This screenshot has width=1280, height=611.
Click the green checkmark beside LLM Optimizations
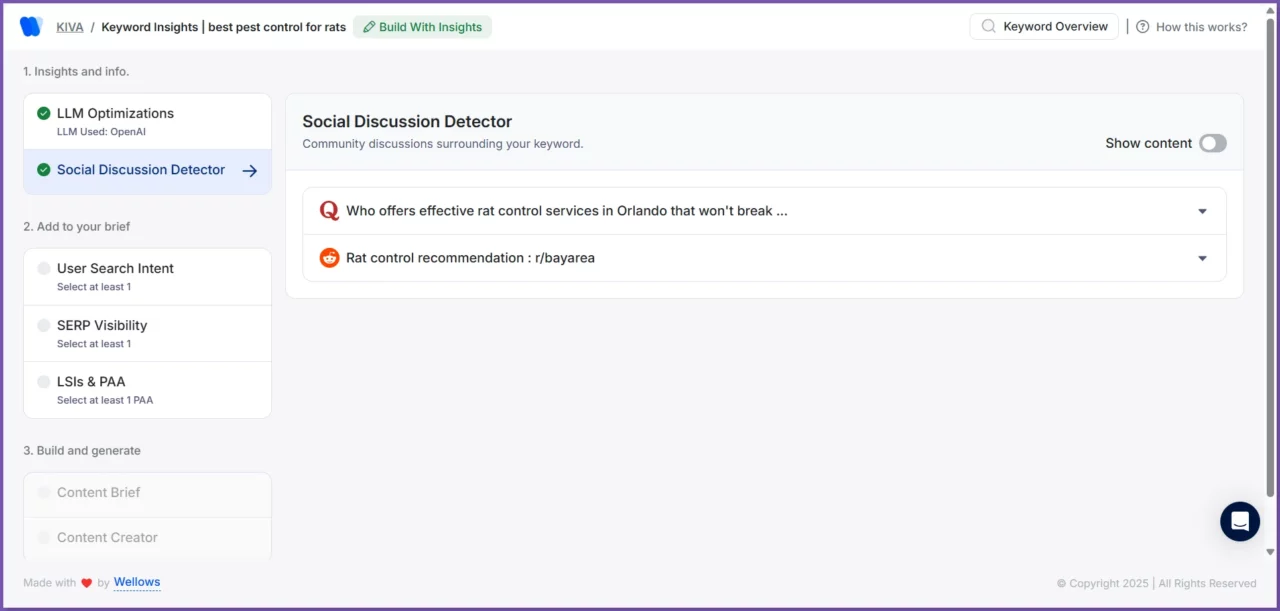[x=42, y=113]
